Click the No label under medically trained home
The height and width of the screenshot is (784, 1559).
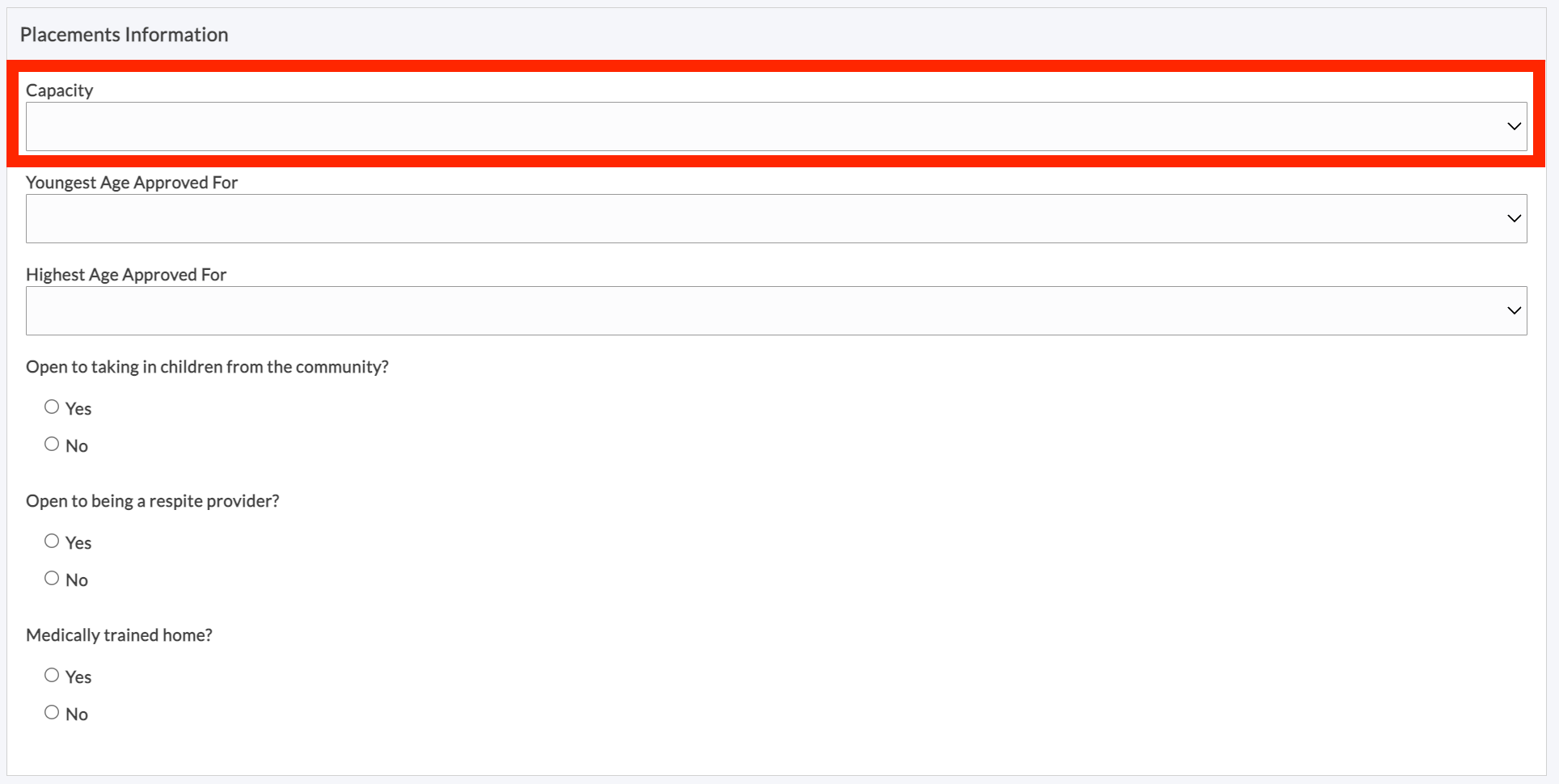[x=77, y=714]
